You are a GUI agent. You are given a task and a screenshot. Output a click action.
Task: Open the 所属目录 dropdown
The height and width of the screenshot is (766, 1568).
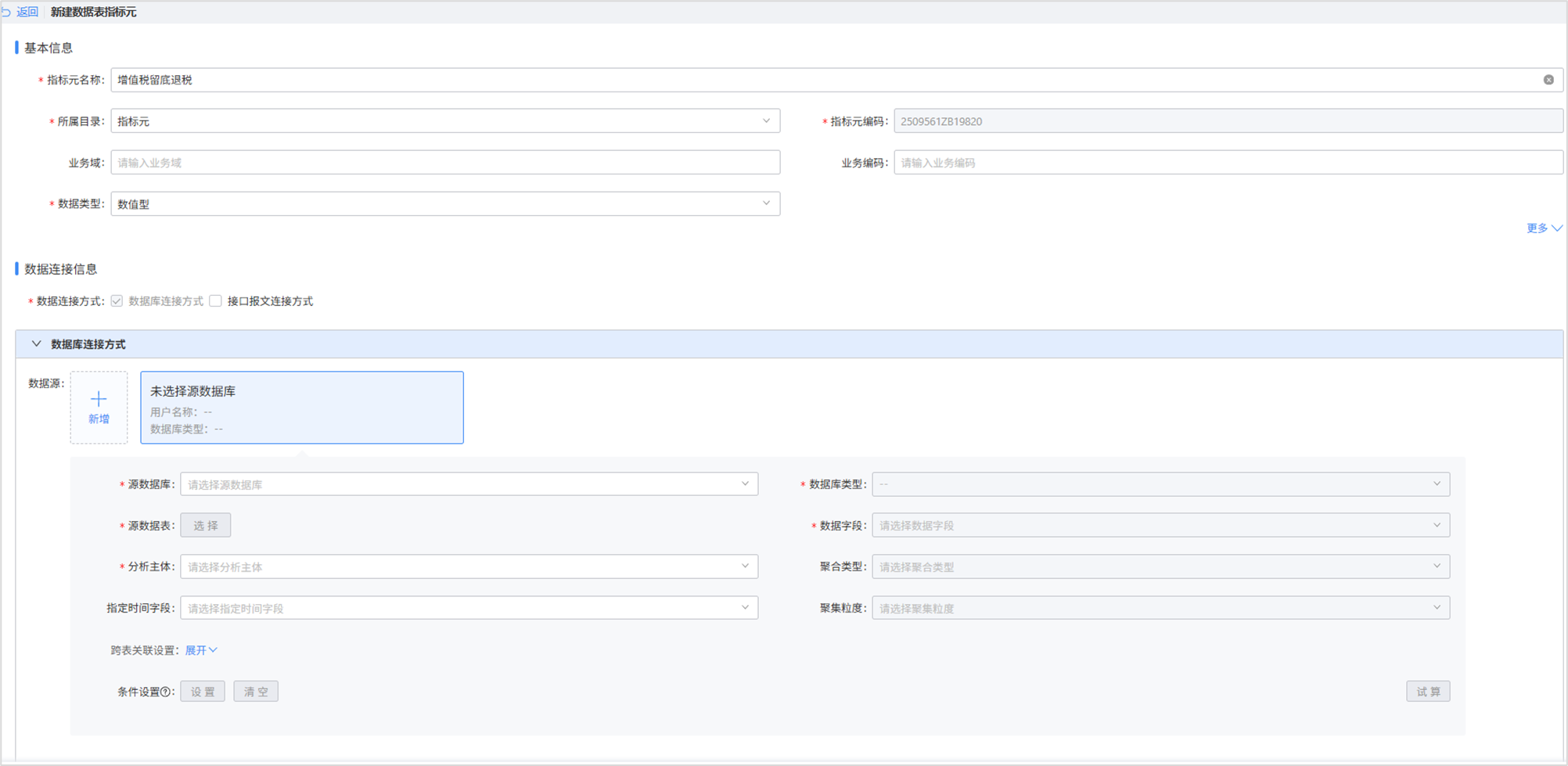tap(444, 121)
